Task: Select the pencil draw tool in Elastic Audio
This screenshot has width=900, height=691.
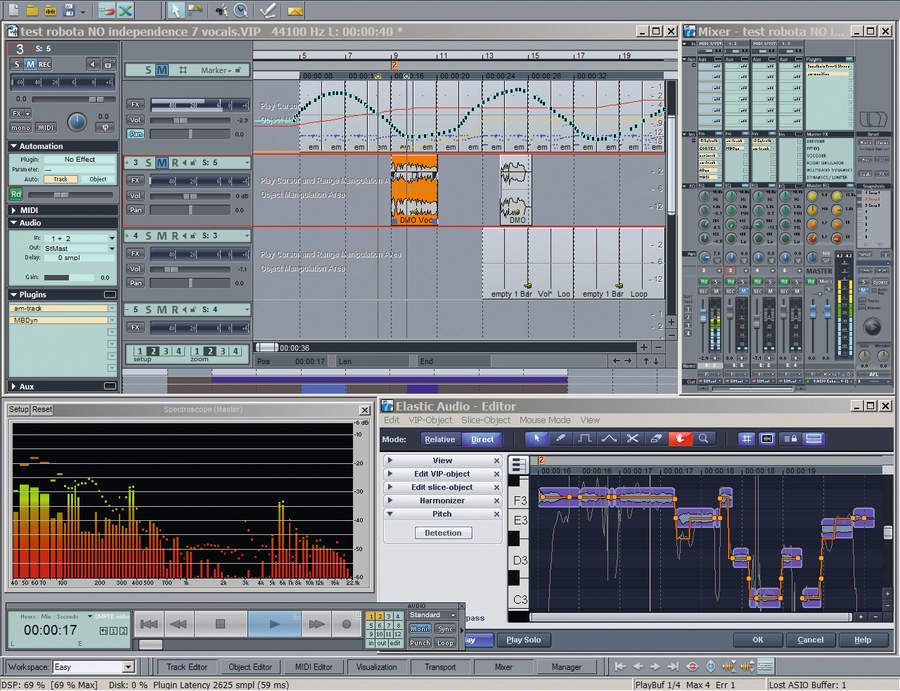Action: click(x=561, y=439)
